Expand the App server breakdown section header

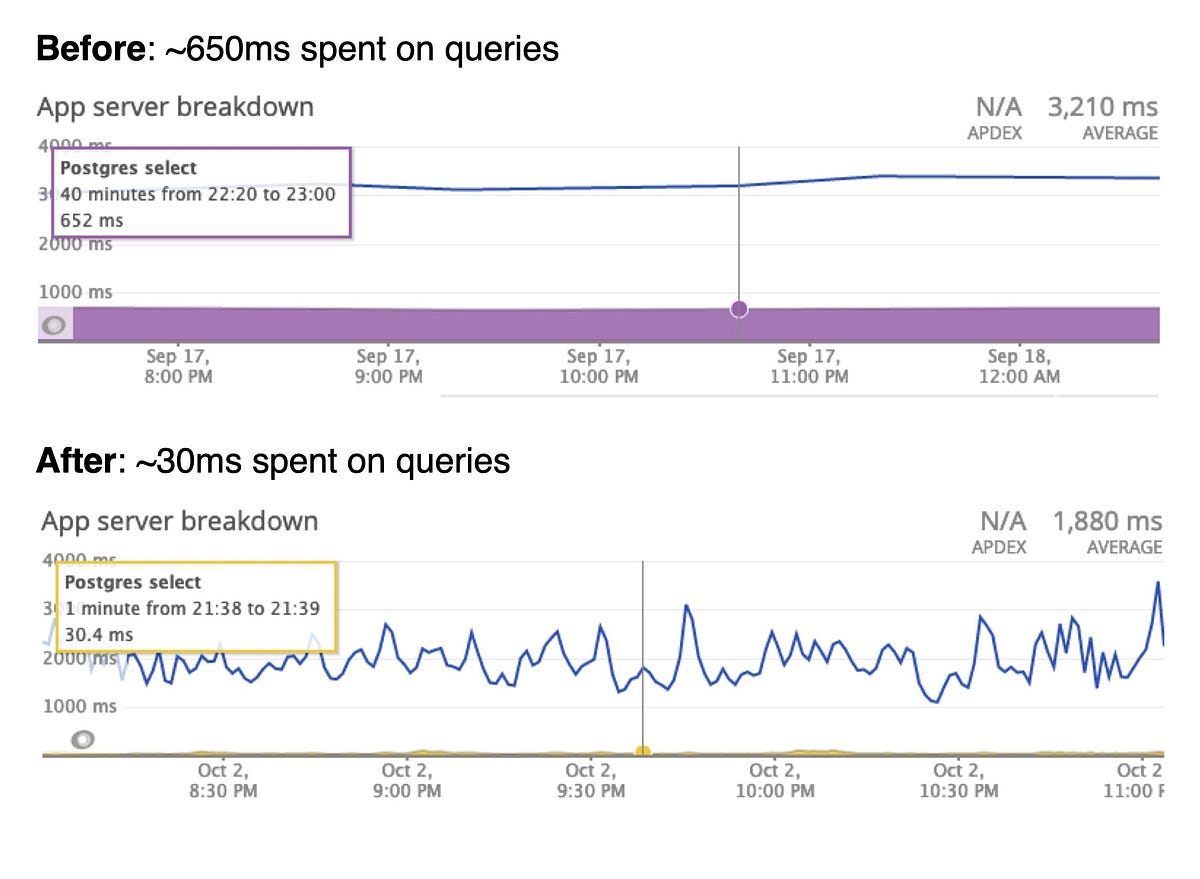click(x=176, y=107)
